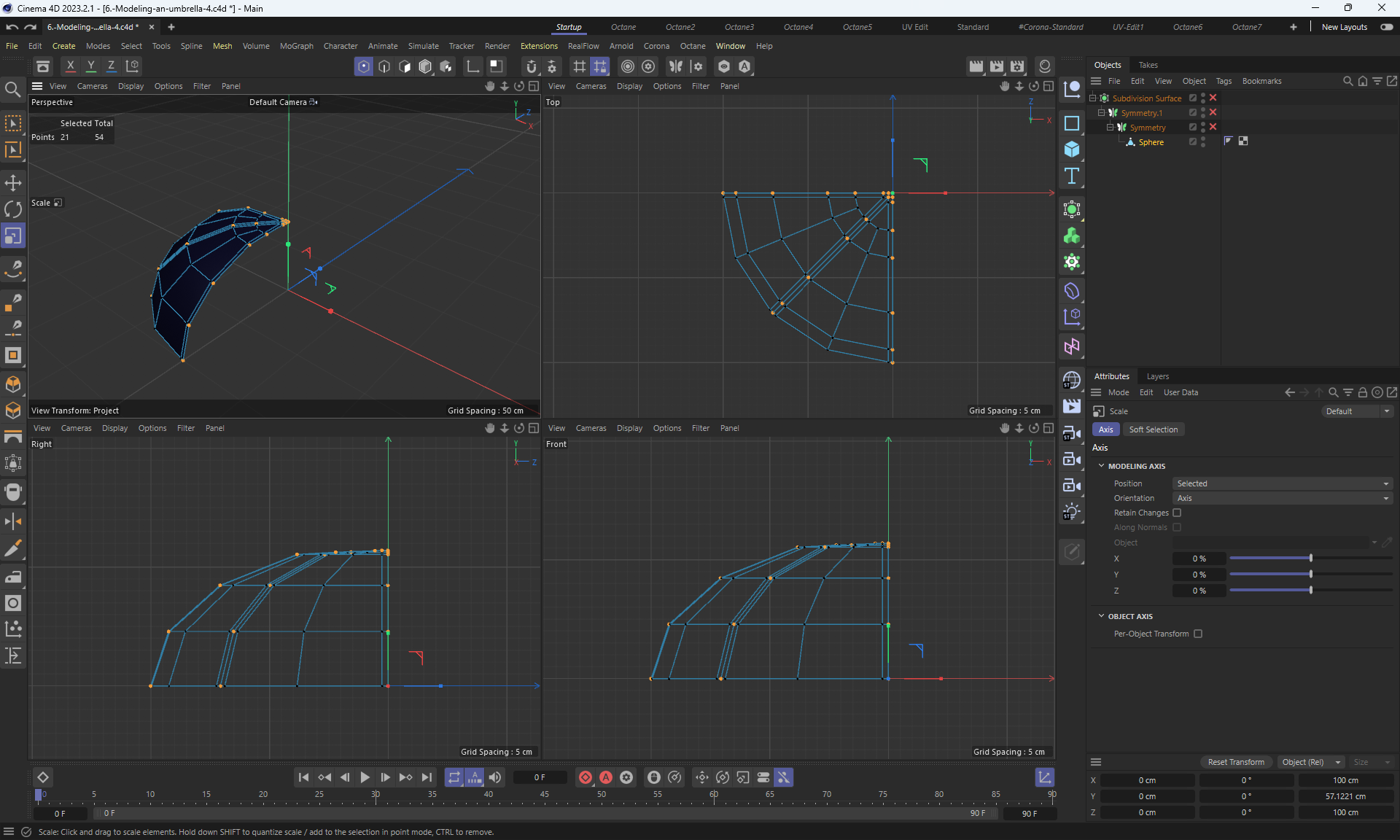The image size is (1400, 840).
Task: Open the Mesh menu
Action: point(222,46)
